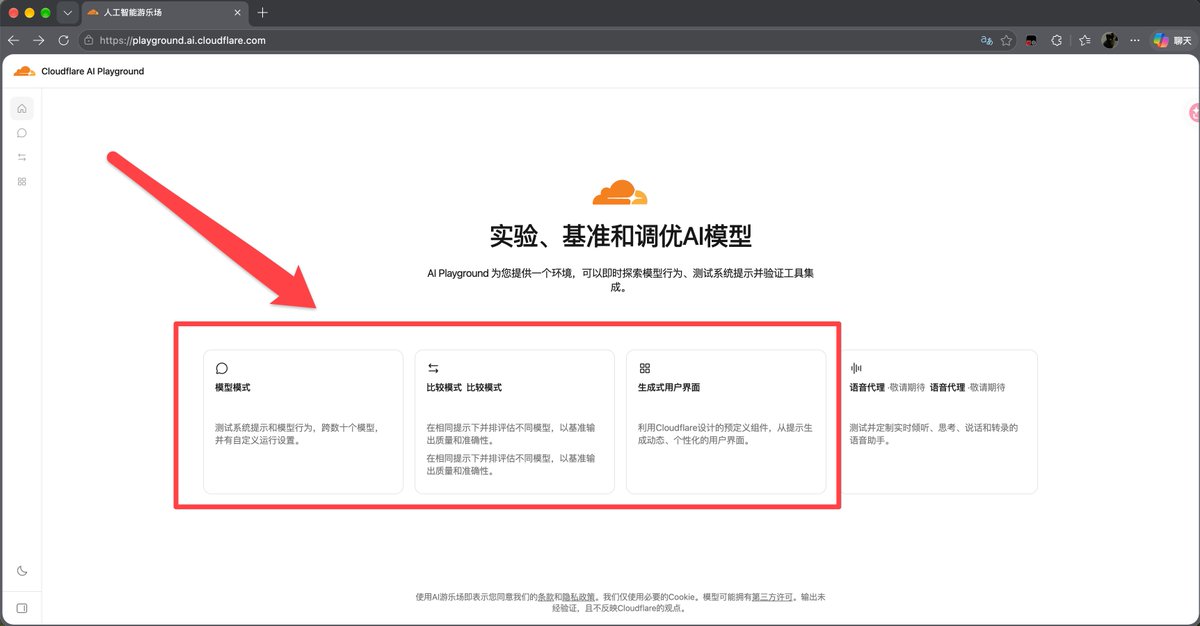This screenshot has height=626, width=1200.
Task: Reload the page with the refresh icon
Action: (64, 41)
